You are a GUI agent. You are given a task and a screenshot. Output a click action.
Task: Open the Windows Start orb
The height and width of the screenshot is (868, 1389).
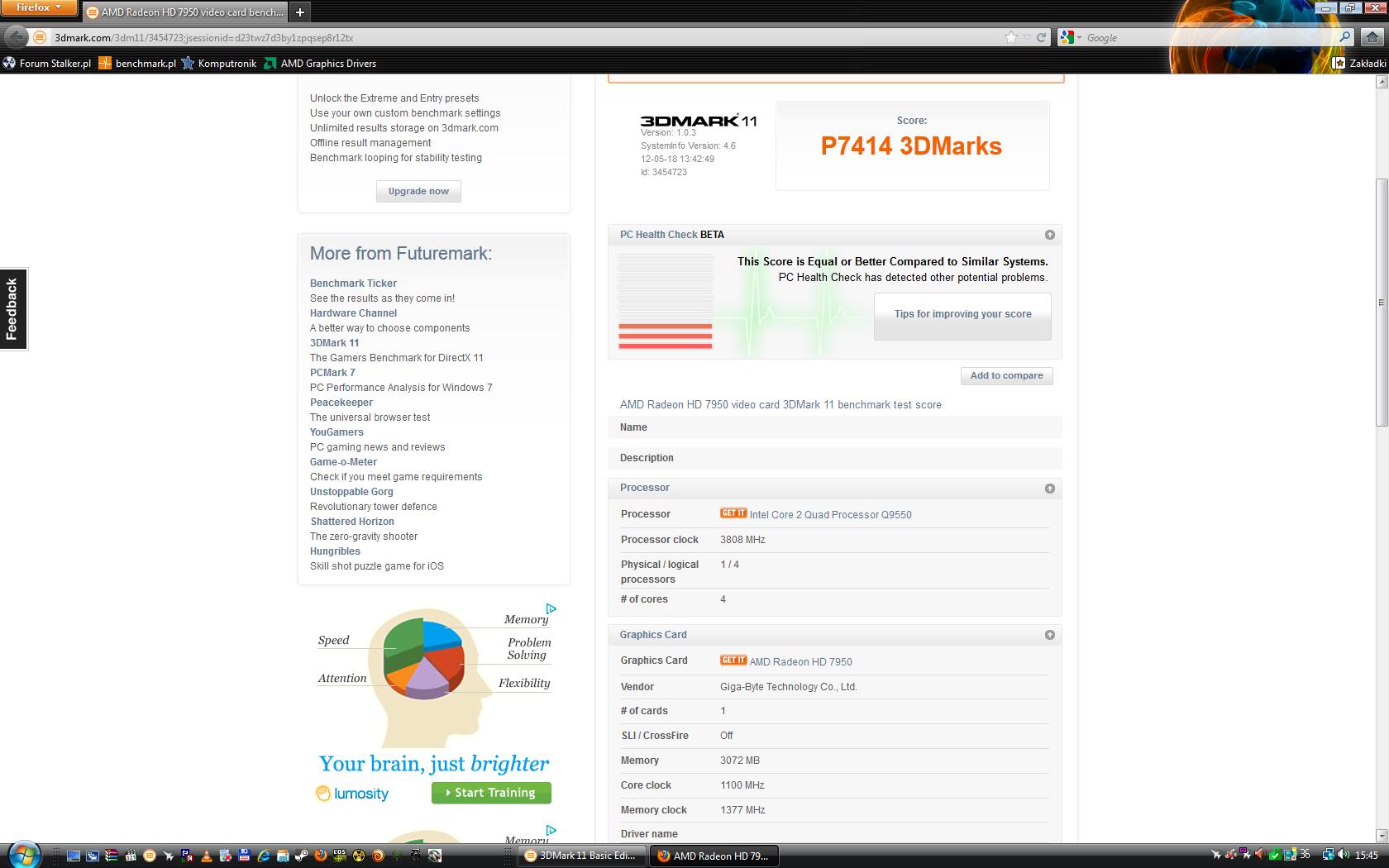pos(25,855)
